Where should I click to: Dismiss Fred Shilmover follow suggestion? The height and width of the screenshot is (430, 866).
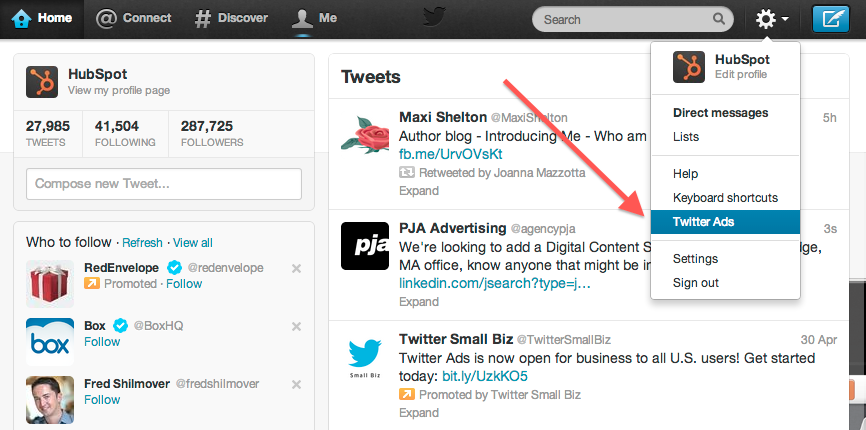[x=296, y=384]
